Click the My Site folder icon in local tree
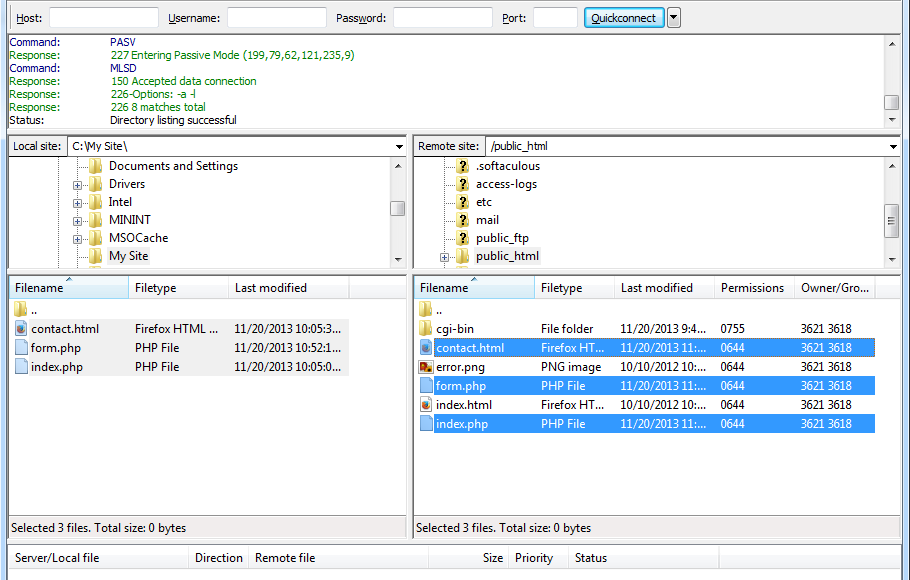This screenshot has width=910, height=580. click(96, 256)
